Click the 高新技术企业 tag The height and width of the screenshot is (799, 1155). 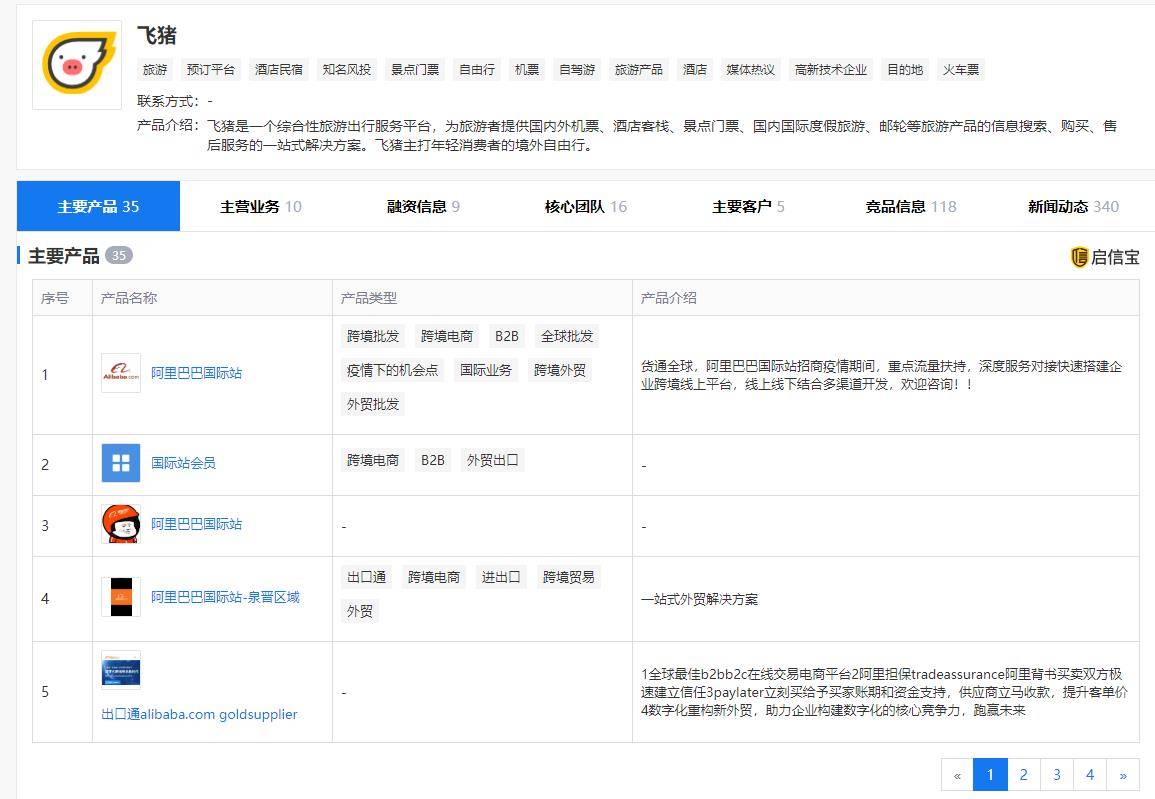[831, 70]
